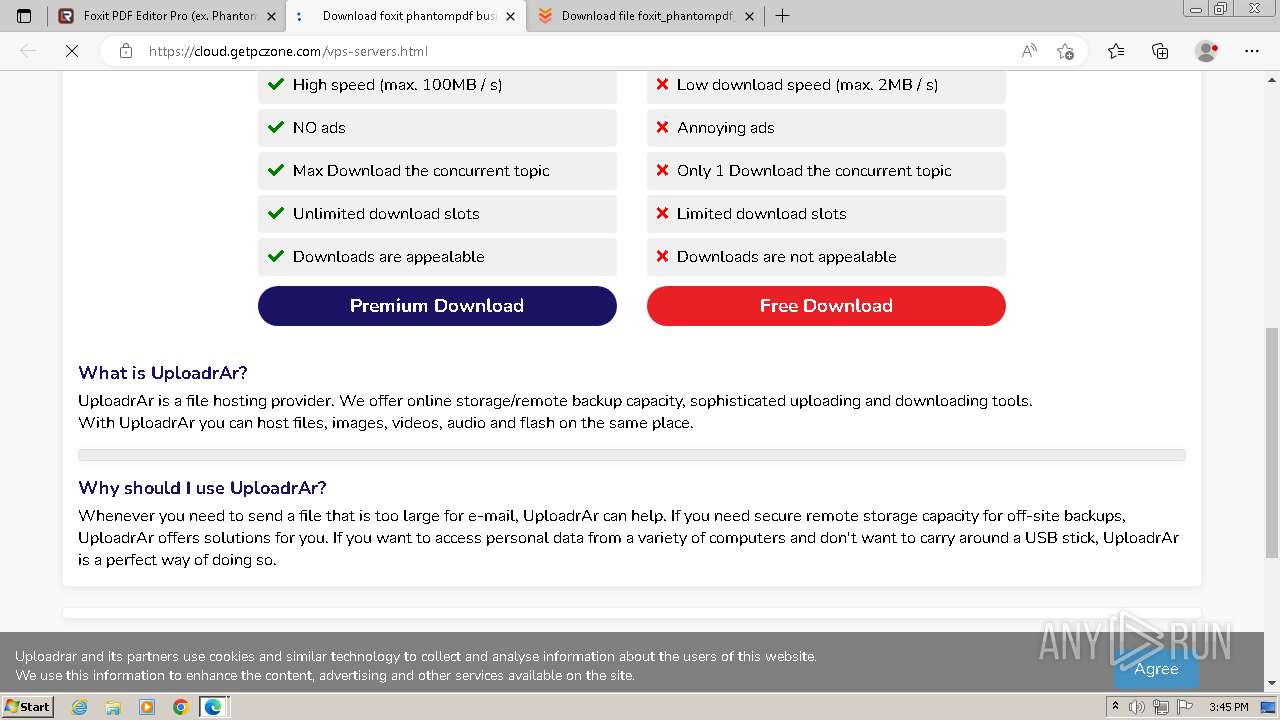The image size is (1280, 720).
Task: Open Settings and more menu
Action: pyautogui.click(x=1252, y=51)
